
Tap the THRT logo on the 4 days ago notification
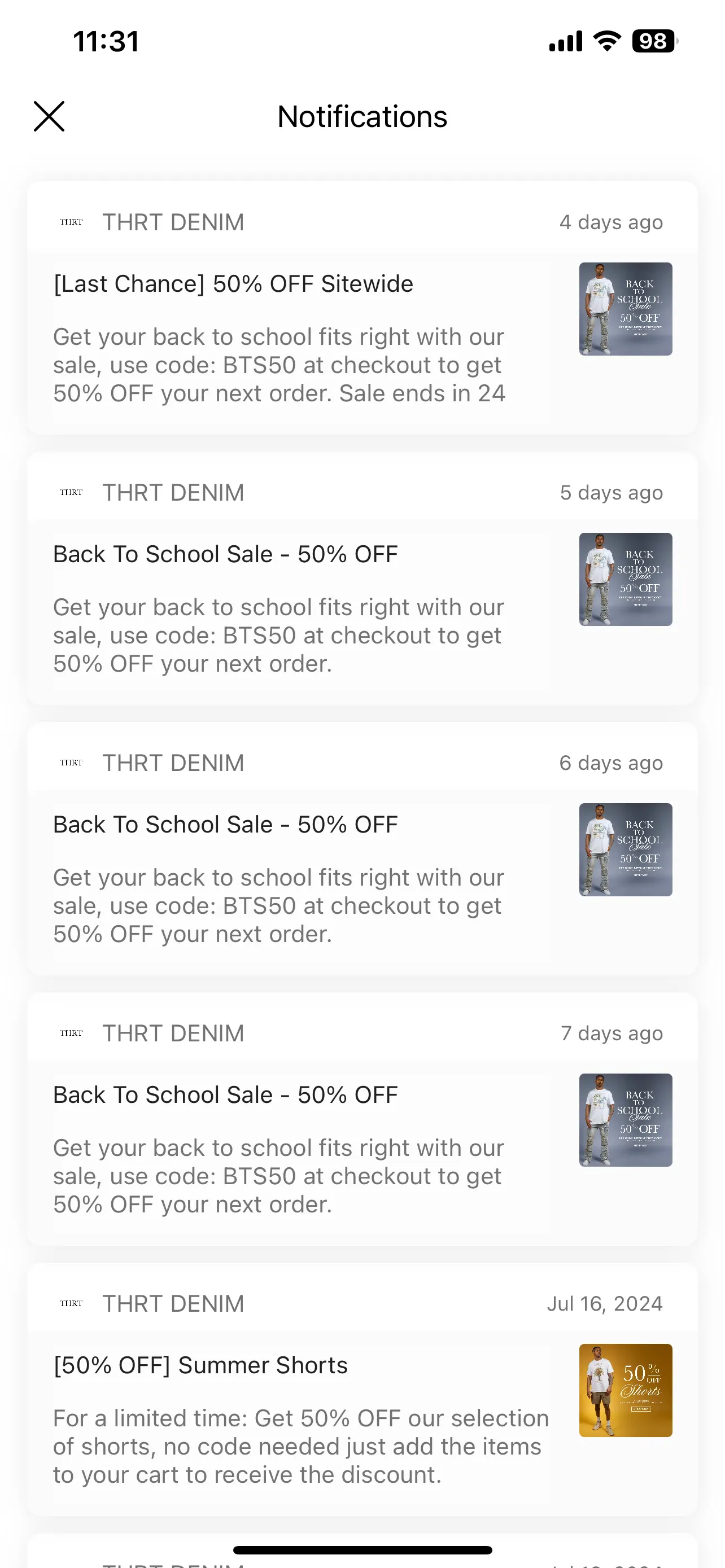[x=71, y=222]
